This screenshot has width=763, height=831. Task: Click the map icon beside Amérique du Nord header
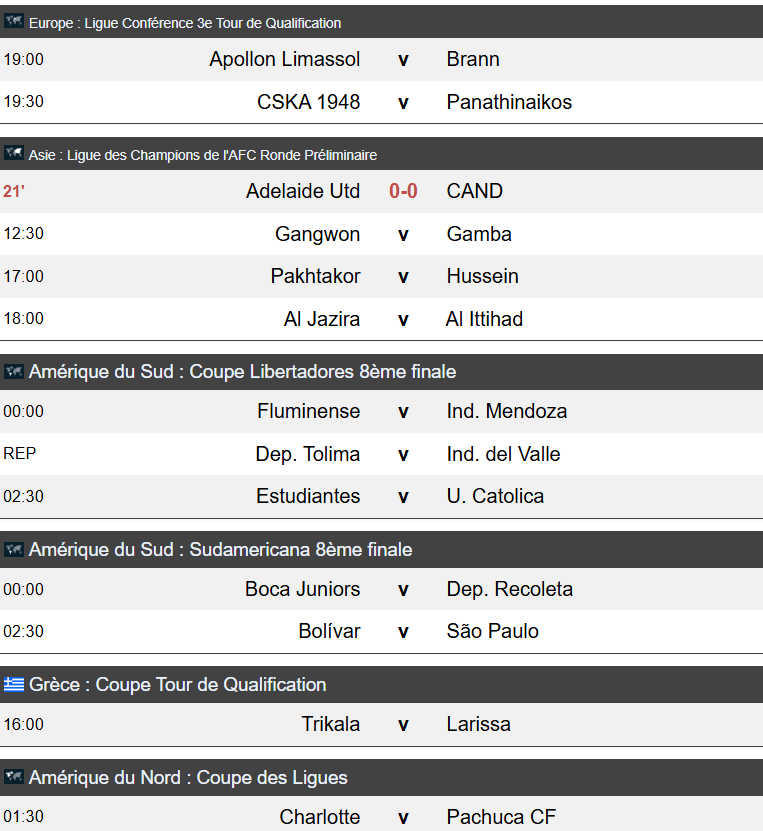[x=14, y=777]
